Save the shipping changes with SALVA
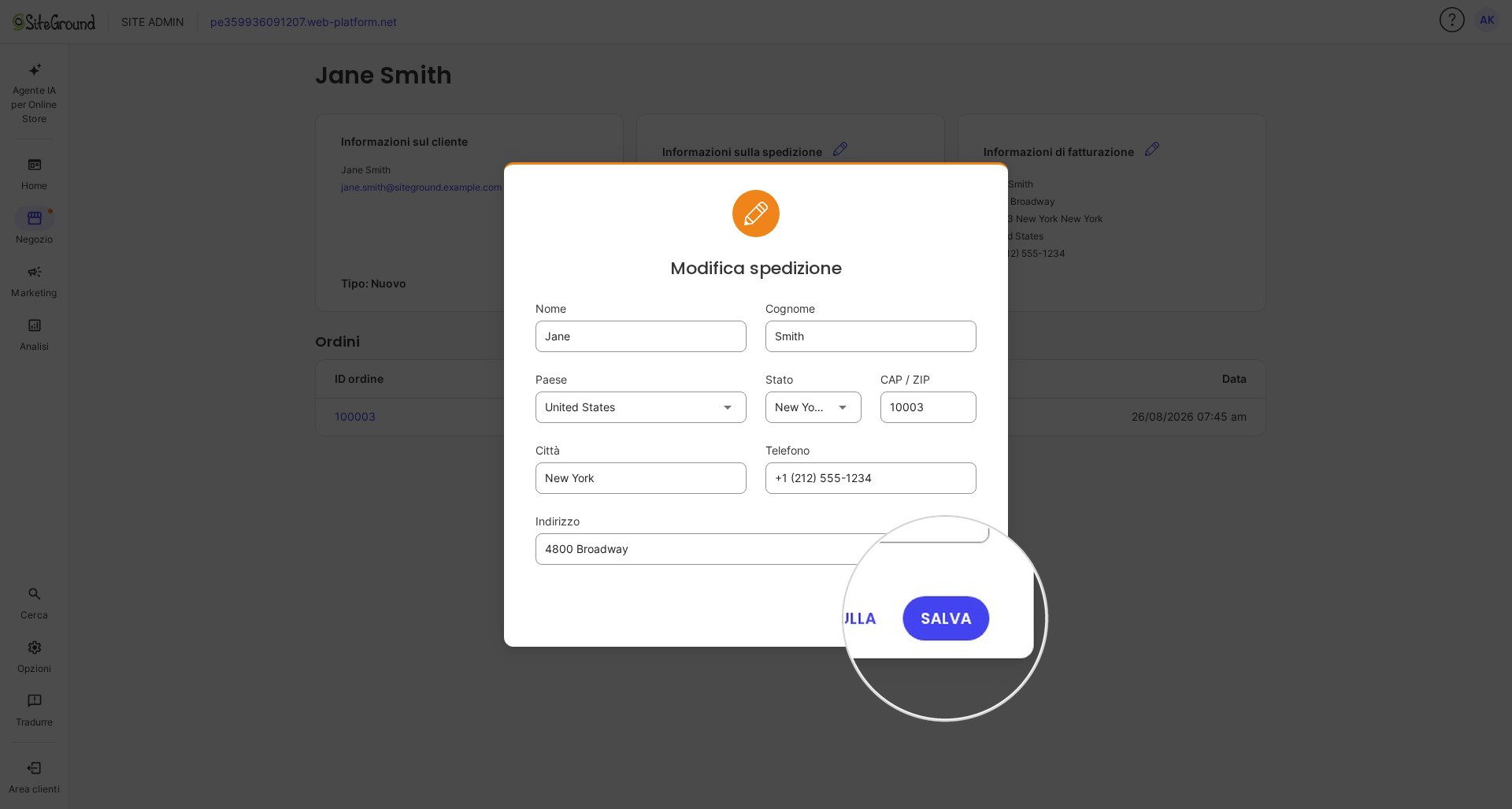The height and width of the screenshot is (809, 1512). [x=946, y=618]
